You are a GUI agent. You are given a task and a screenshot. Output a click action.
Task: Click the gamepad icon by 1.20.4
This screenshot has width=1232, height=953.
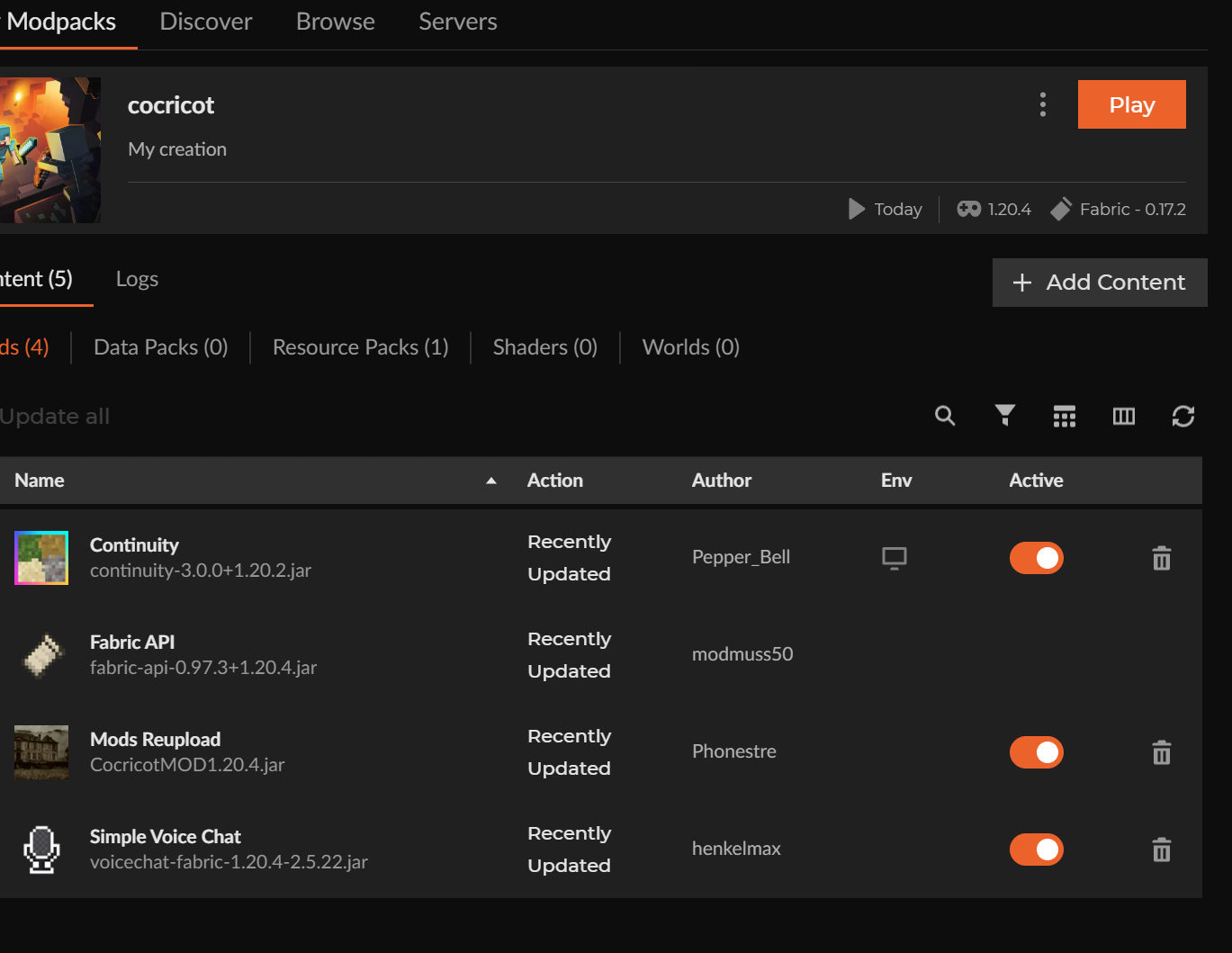click(968, 209)
